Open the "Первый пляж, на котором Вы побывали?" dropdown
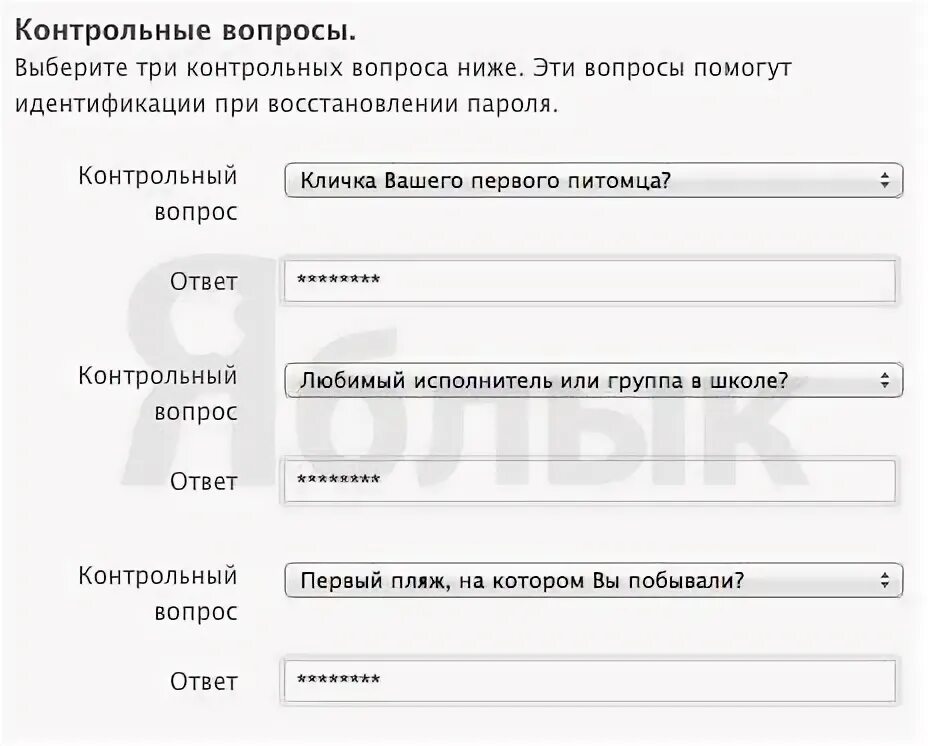 coord(594,580)
